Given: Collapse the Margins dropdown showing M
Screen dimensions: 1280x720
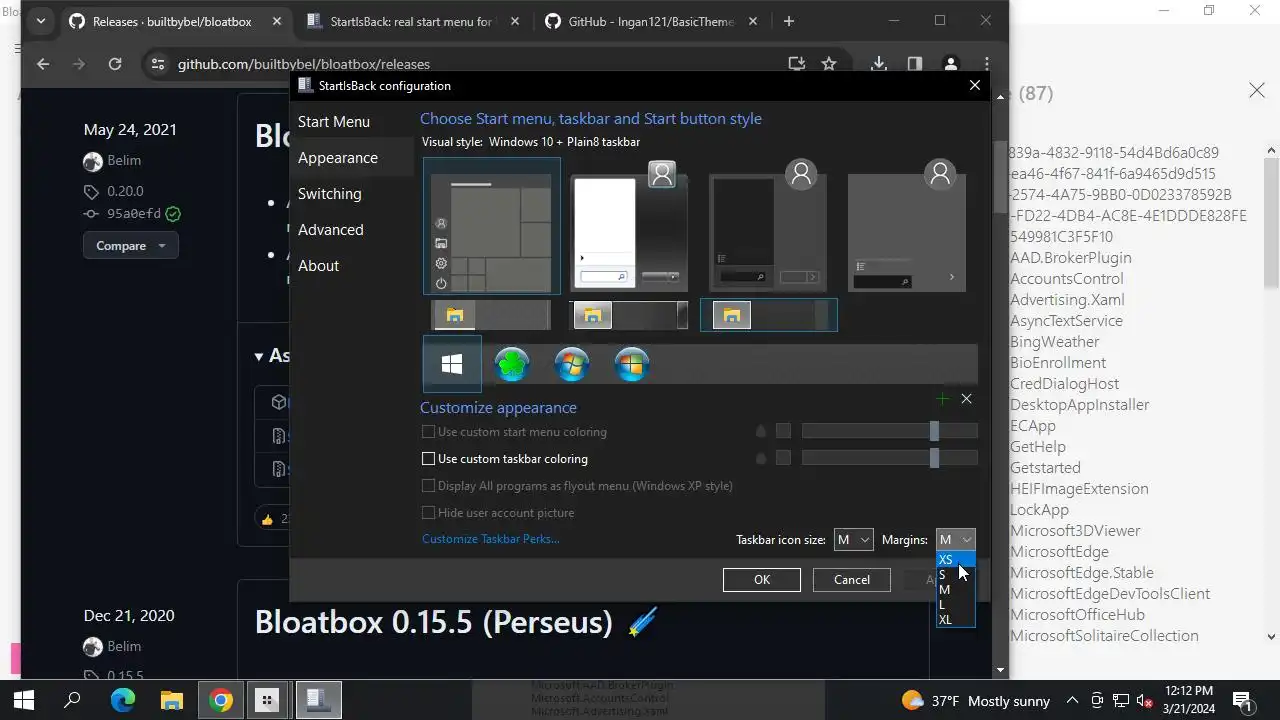Looking at the screenshot, I should [955, 539].
